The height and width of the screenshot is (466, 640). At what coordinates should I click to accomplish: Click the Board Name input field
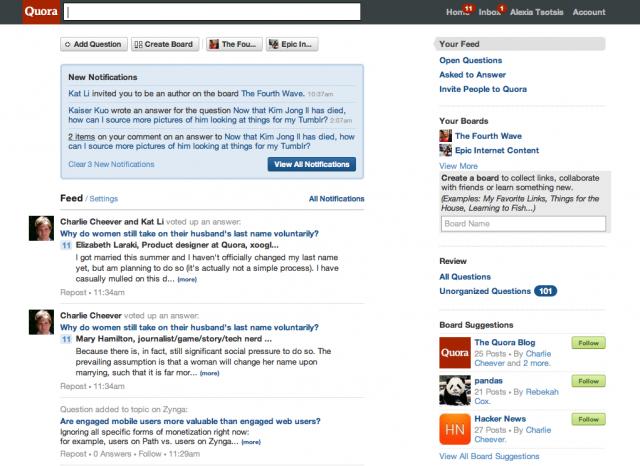pos(521,224)
